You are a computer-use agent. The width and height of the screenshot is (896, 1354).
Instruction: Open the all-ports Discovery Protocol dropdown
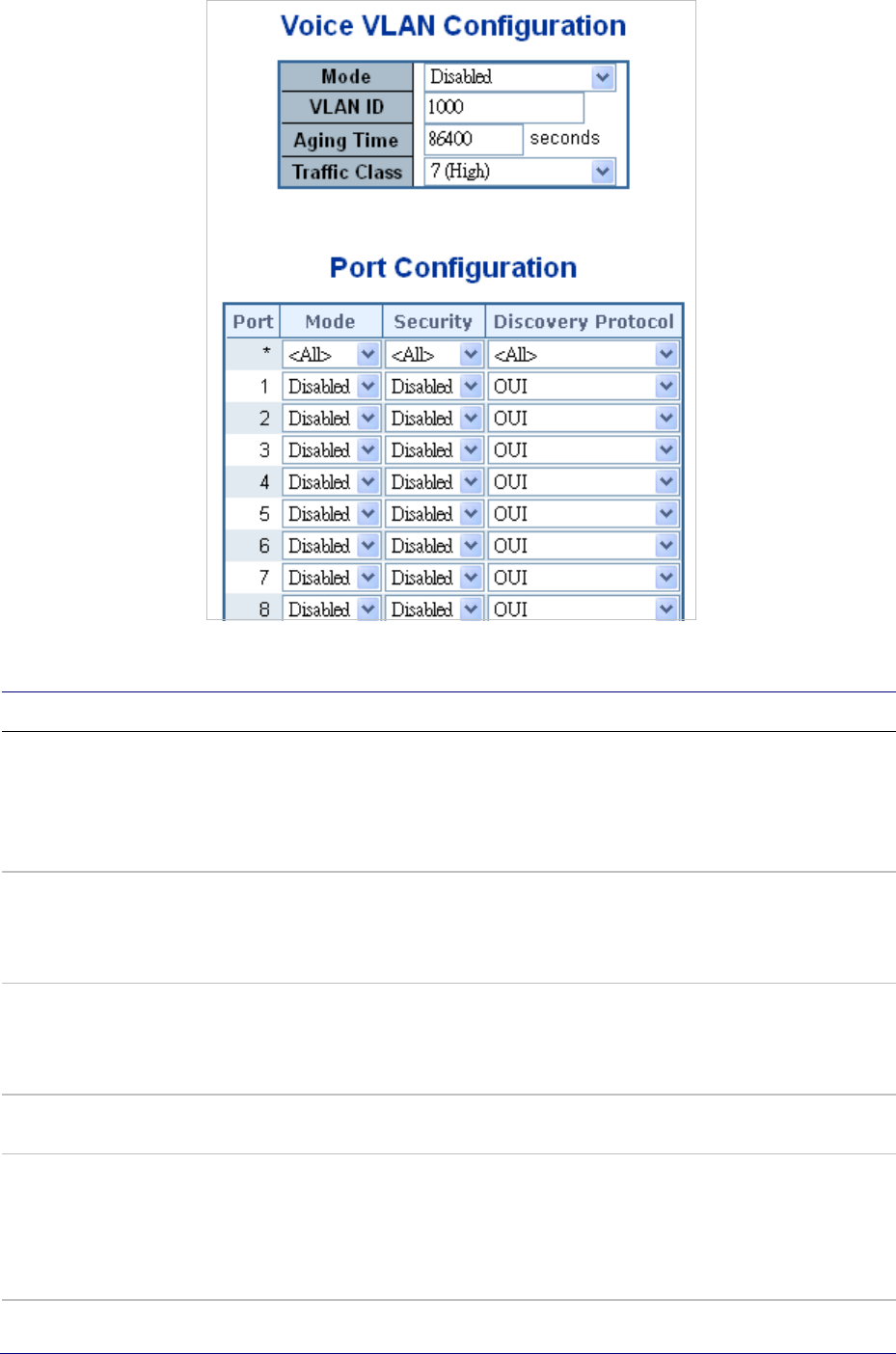[584, 355]
